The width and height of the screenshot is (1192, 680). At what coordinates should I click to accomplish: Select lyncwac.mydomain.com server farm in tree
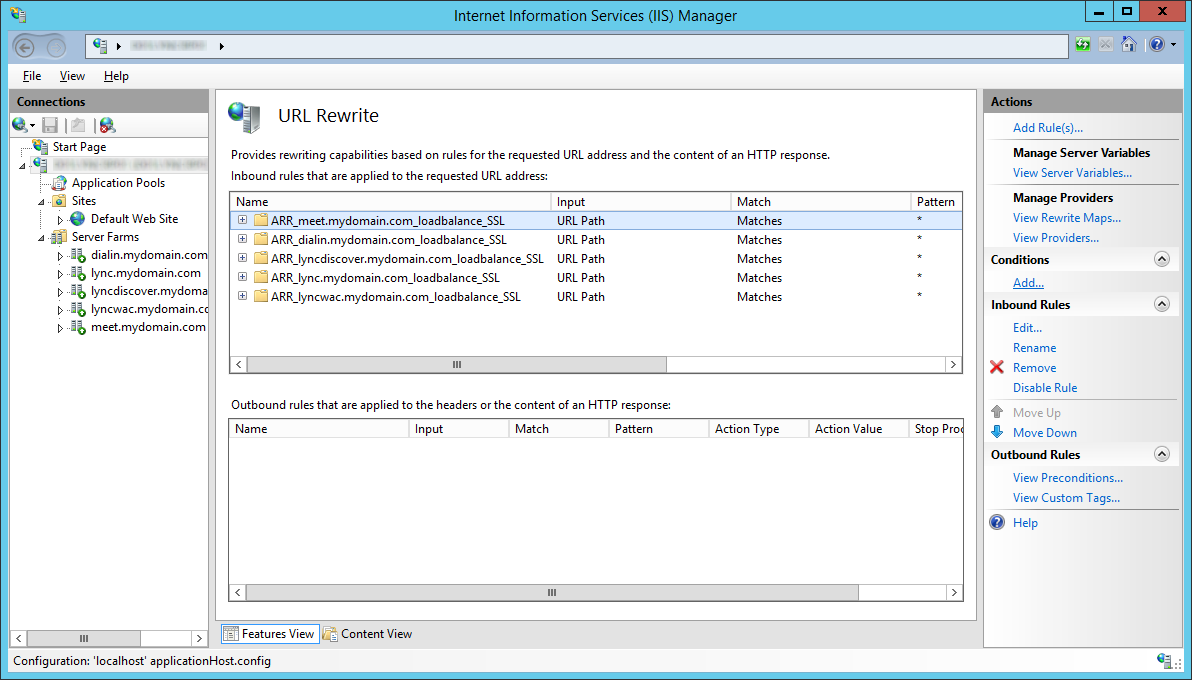click(x=149, y=309)
